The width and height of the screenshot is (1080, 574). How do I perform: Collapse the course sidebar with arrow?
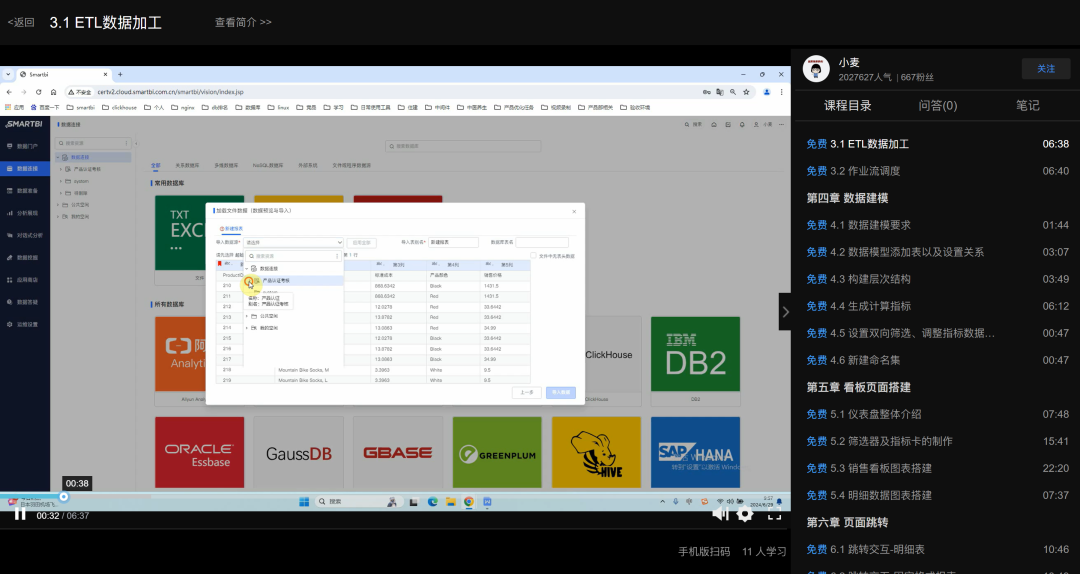(x=785, y=311)
